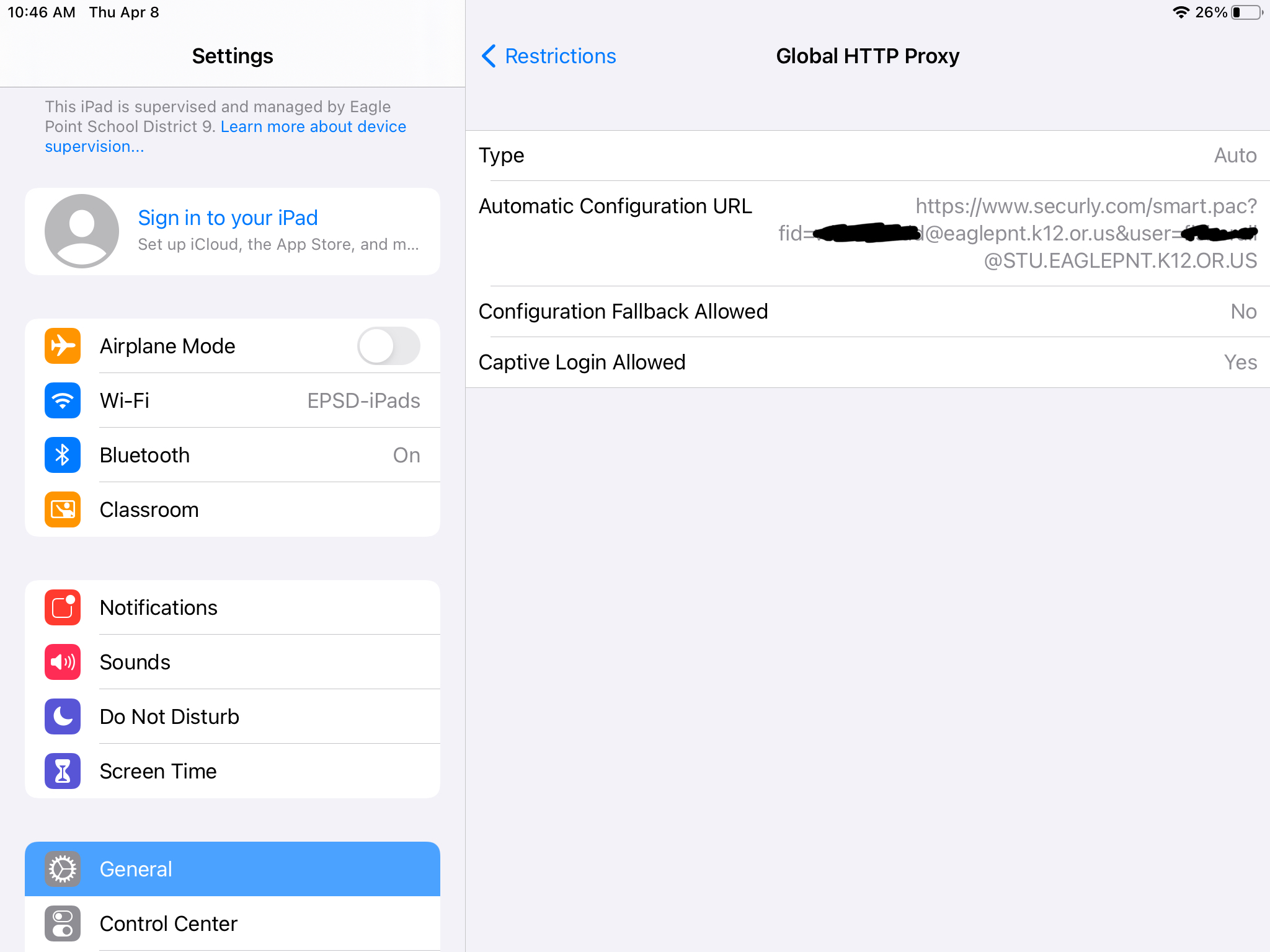Open General settings via the gear icon
This screenshot has width=1270, height=952.
[62, 869]
